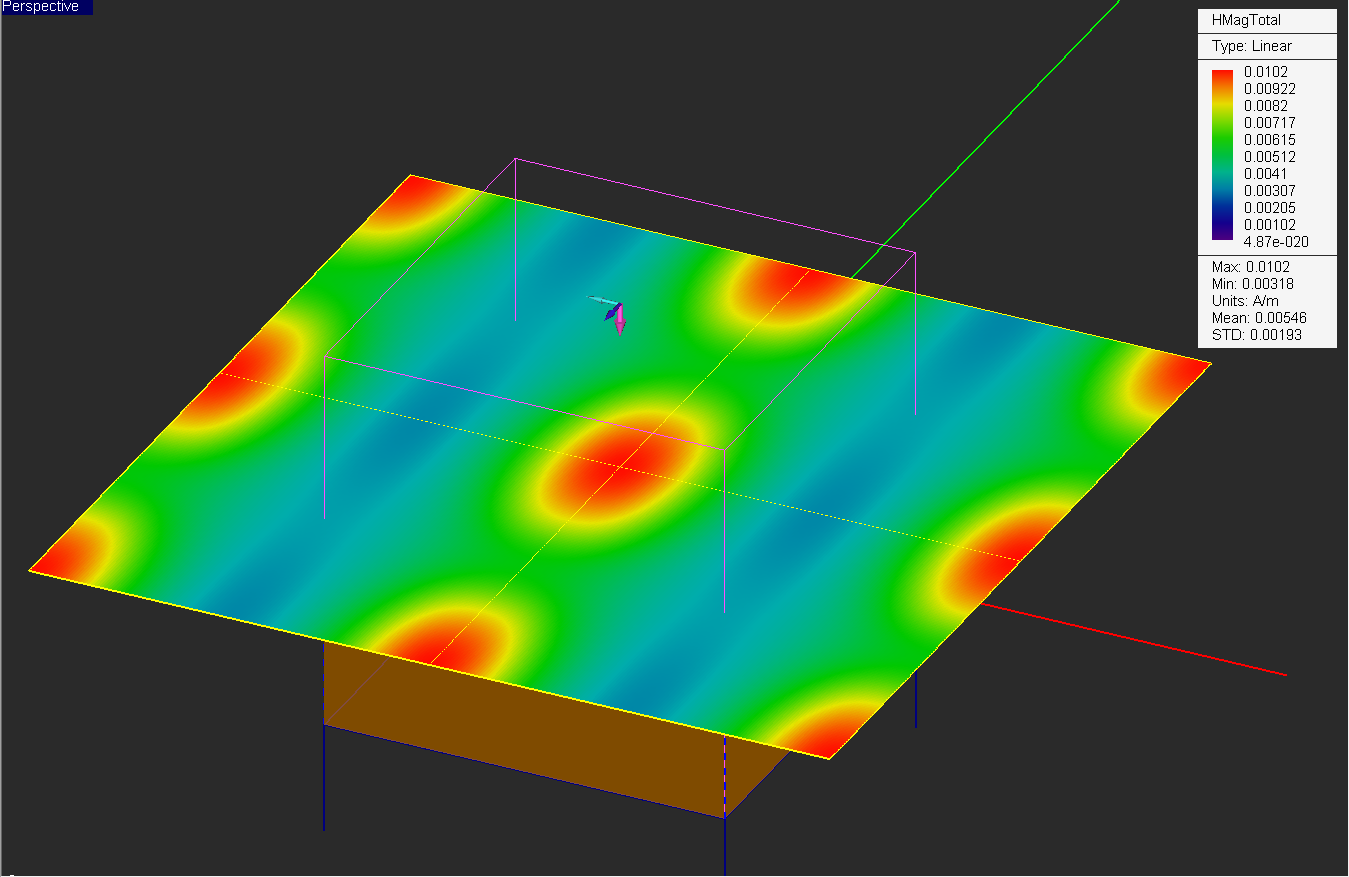
Task: Select the HMagTotal legend title
Action: [1246, 20]
